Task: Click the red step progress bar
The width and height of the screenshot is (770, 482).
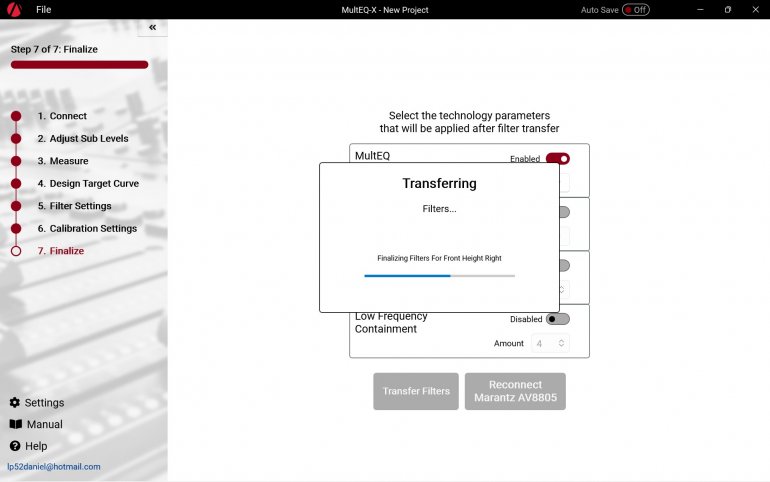Action: pos(80,65)
